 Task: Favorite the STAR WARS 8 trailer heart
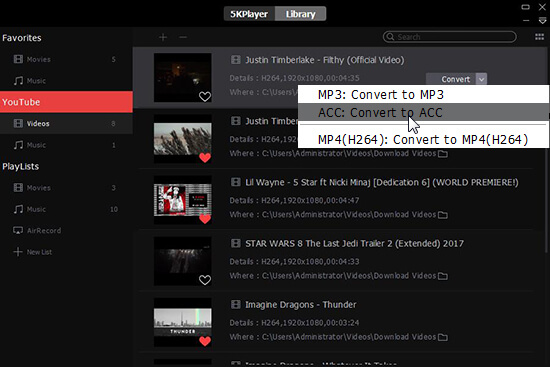(205, 280)
